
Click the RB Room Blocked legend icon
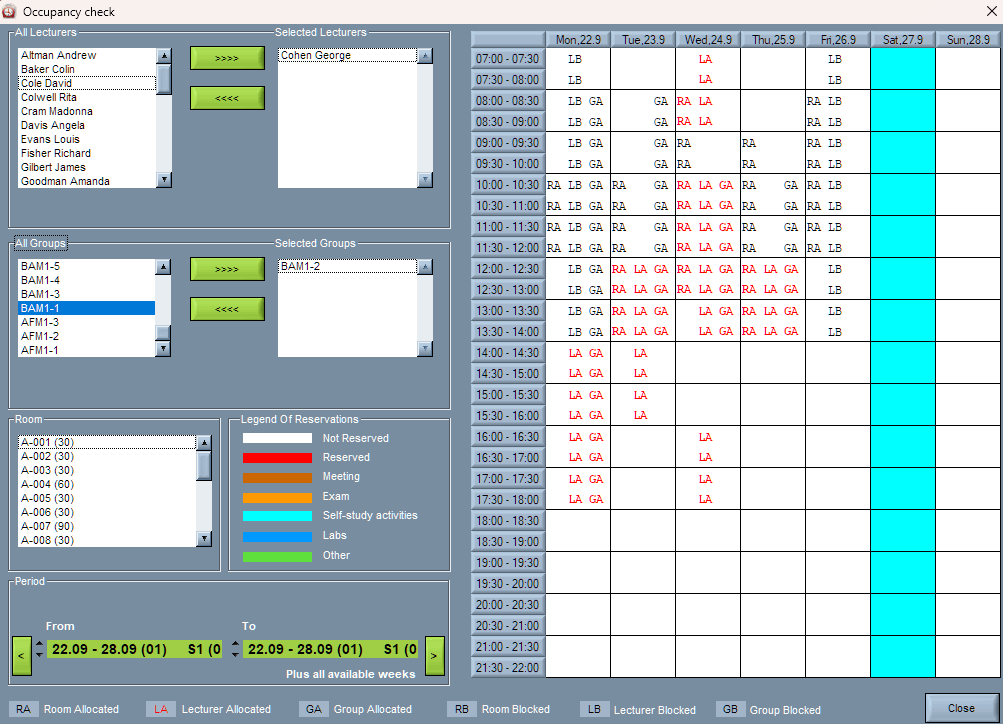point(461,709)
